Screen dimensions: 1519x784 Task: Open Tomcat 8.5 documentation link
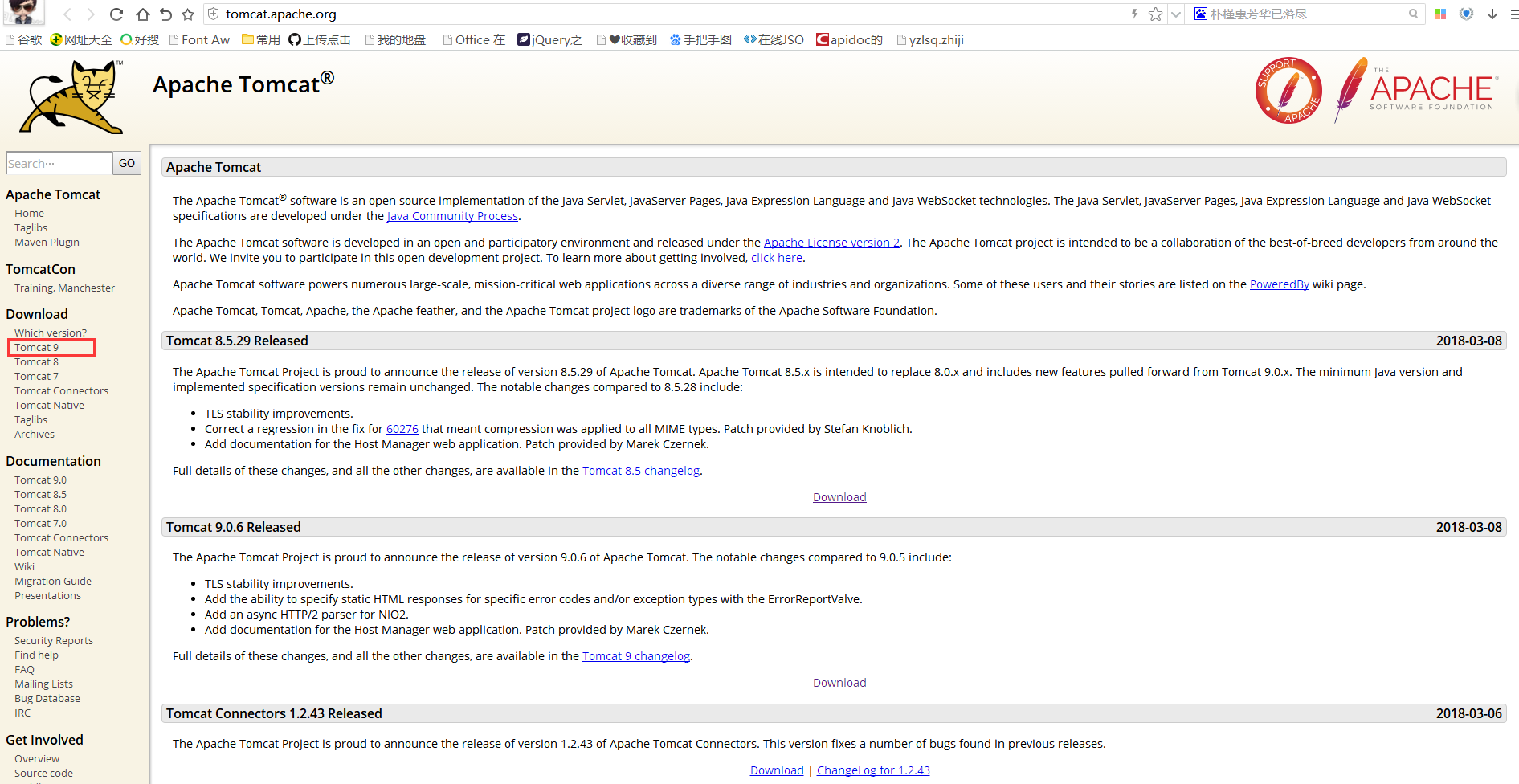click(40, 494)
